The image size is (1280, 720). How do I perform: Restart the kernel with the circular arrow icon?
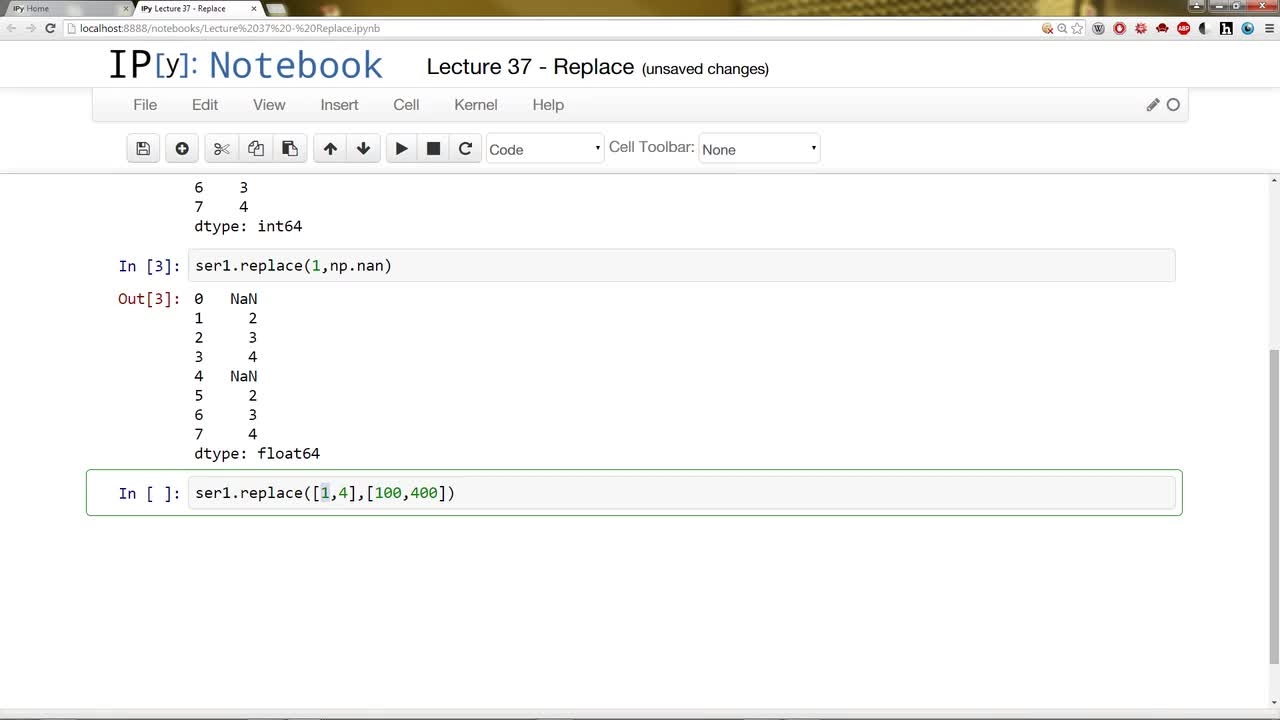(x=465, y=149)
